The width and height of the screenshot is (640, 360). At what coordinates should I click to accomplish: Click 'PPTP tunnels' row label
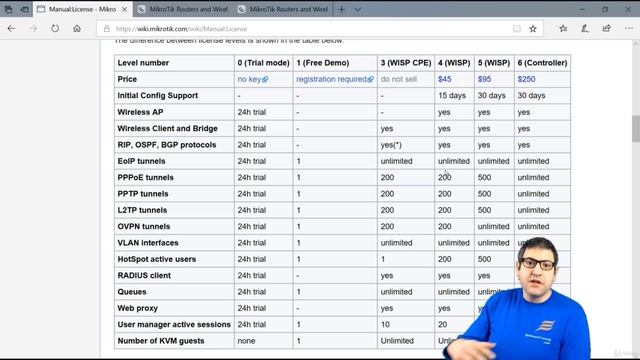[x=143, y=193]
